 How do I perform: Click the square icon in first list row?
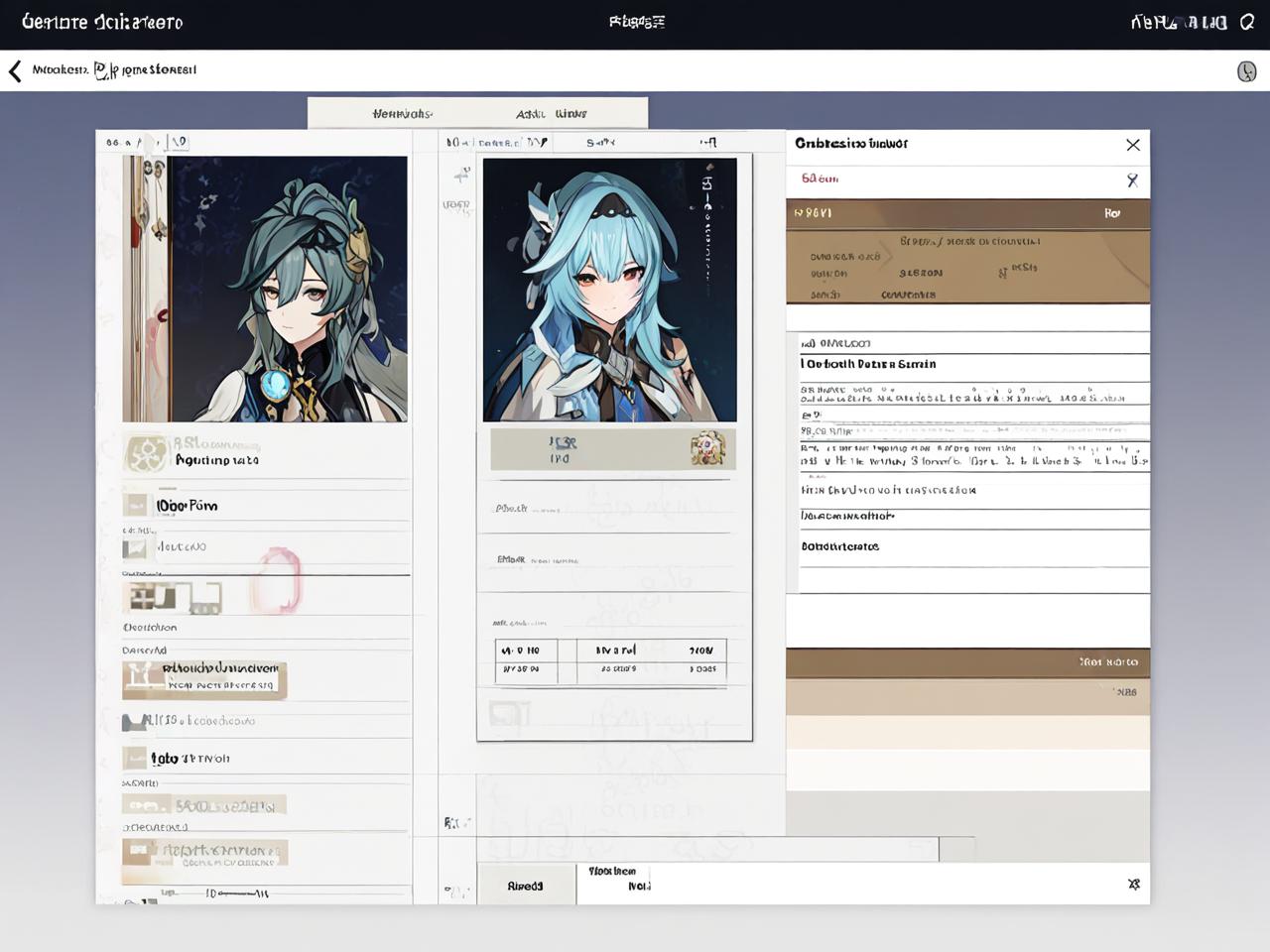point(136,505)
